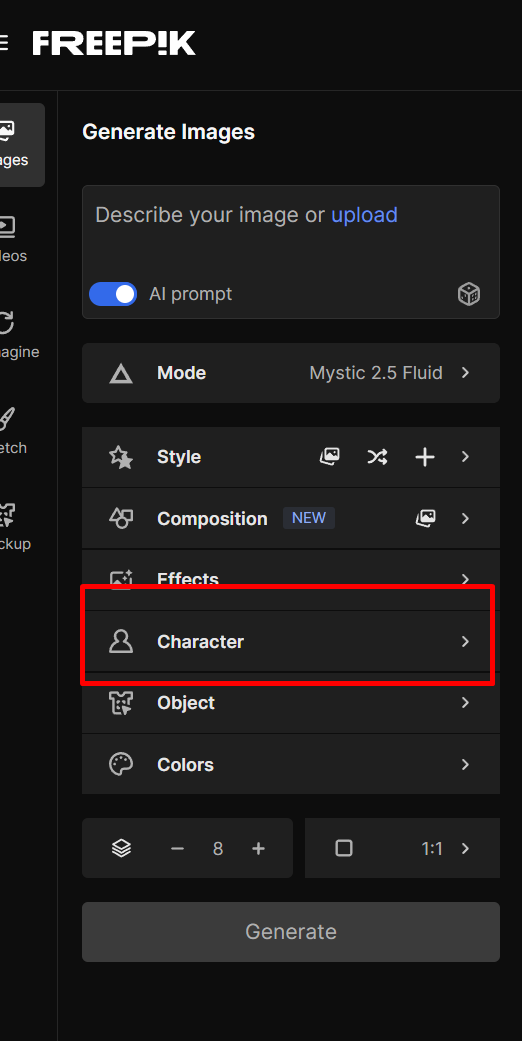522x1041 pixels.
Task: Open the 1:1 aspect ratio selector
Action: point(402,848)
